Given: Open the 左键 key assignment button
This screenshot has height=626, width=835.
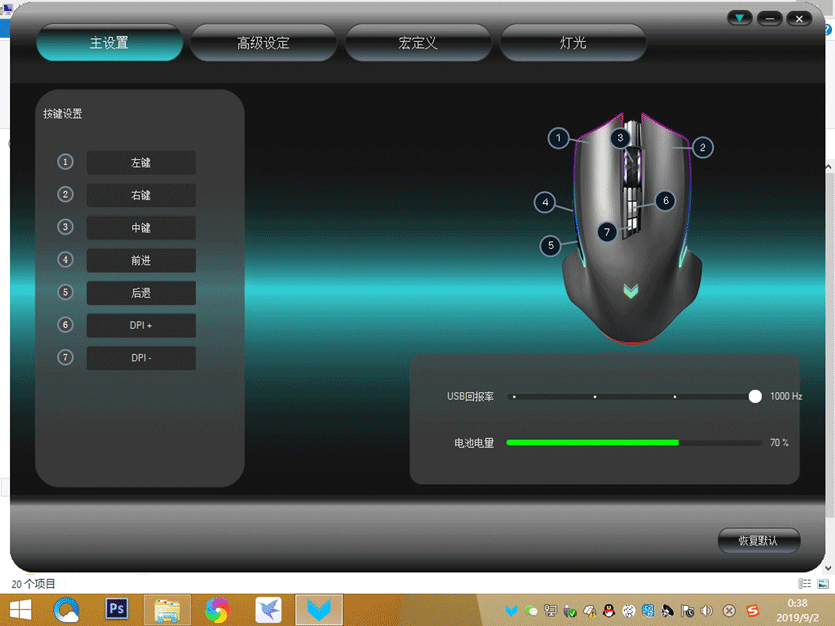Looking at the screenshot, I should click(x=141, y=162).
